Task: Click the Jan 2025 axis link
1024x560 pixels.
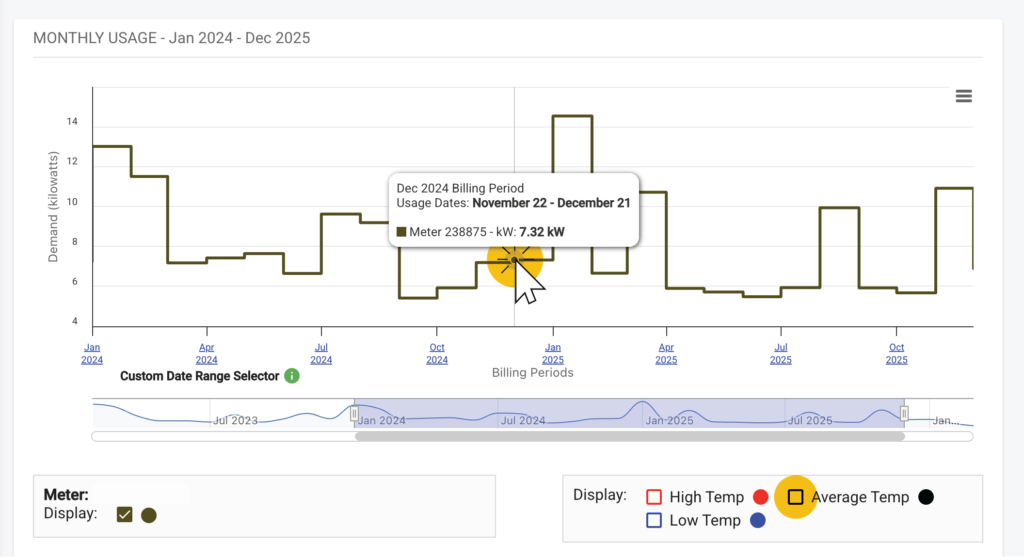Action: (553, 353)
